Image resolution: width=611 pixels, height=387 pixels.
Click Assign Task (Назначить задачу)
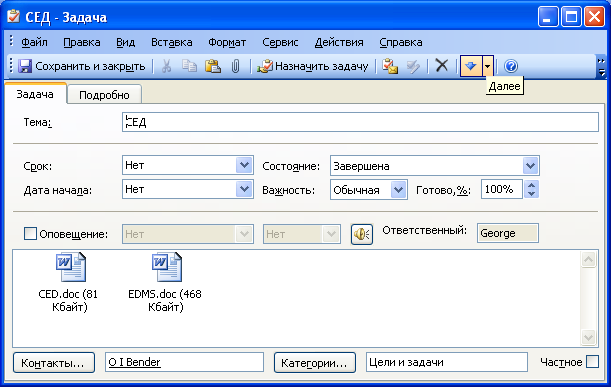coord(313,66)
